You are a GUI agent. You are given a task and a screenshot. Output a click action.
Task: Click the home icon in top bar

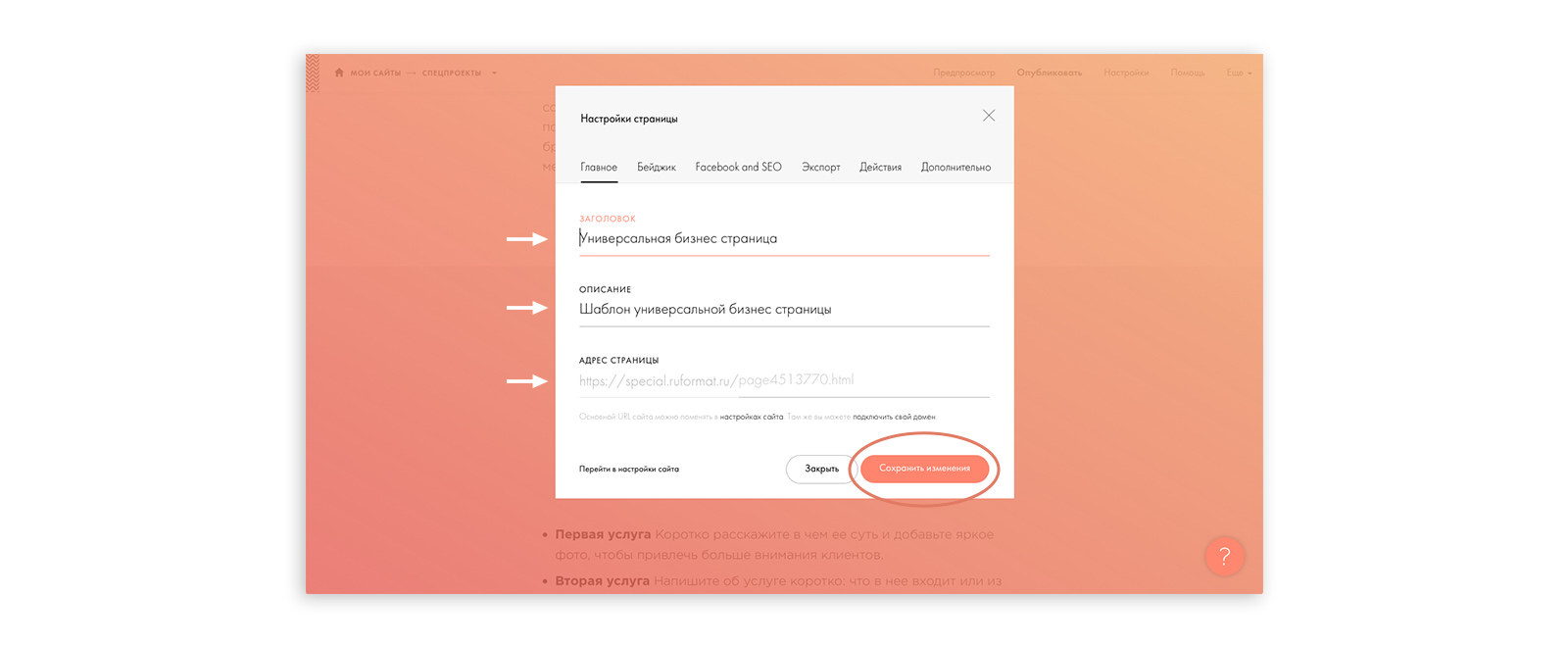[x=339, y=73]
